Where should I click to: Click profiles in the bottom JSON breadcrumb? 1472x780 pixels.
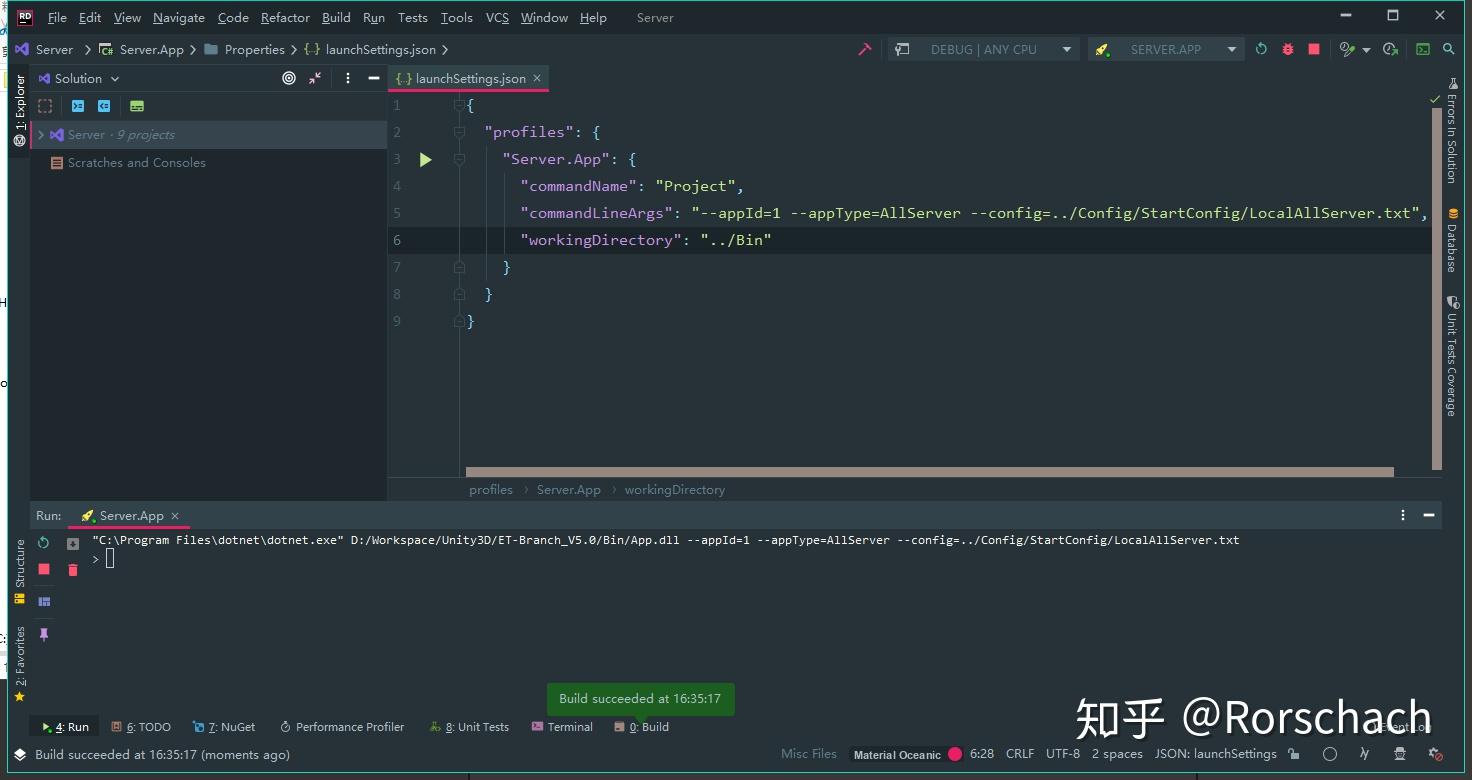491,490
